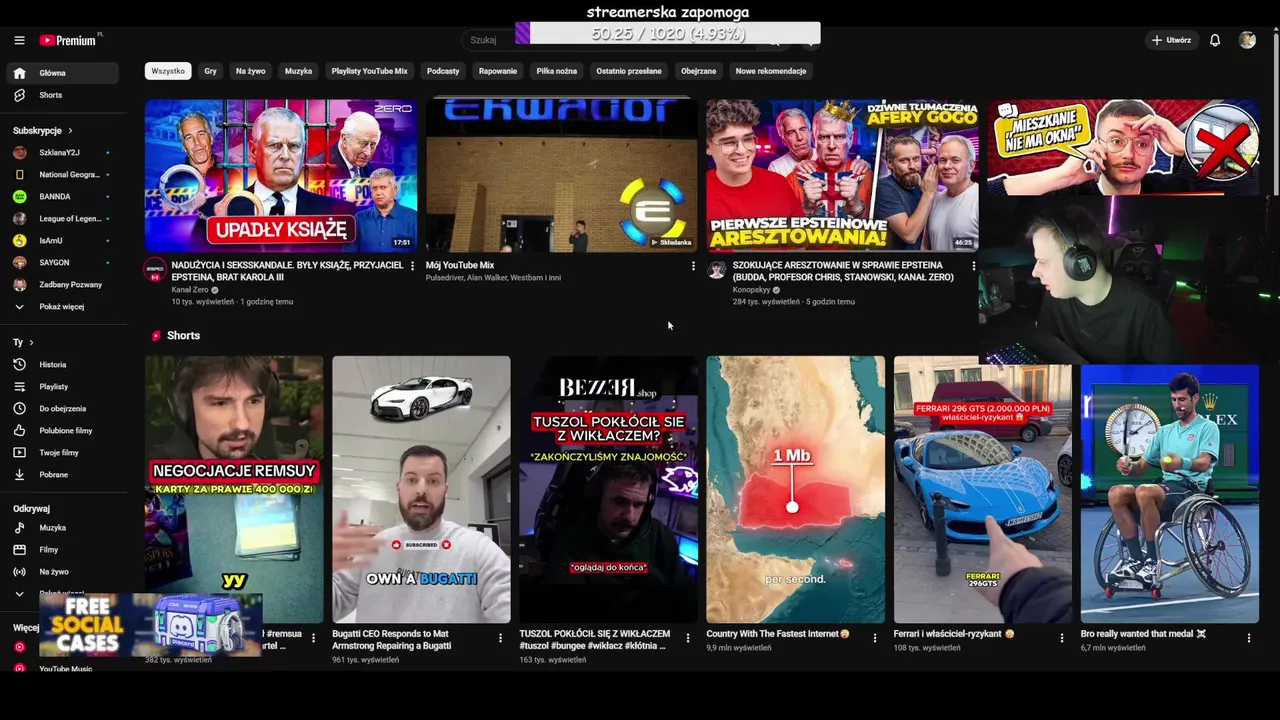
Task: Select the Ostatnio przesłane chip
Action: coord(629,71)
